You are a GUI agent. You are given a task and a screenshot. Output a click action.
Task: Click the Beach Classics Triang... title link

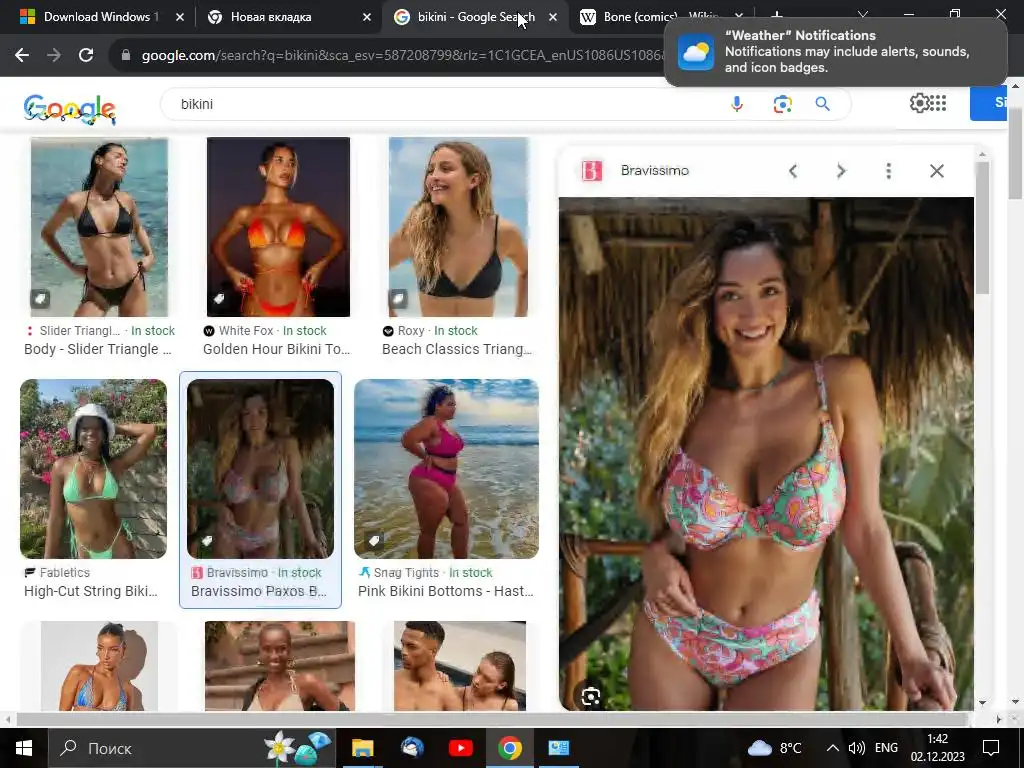[457, 349]
